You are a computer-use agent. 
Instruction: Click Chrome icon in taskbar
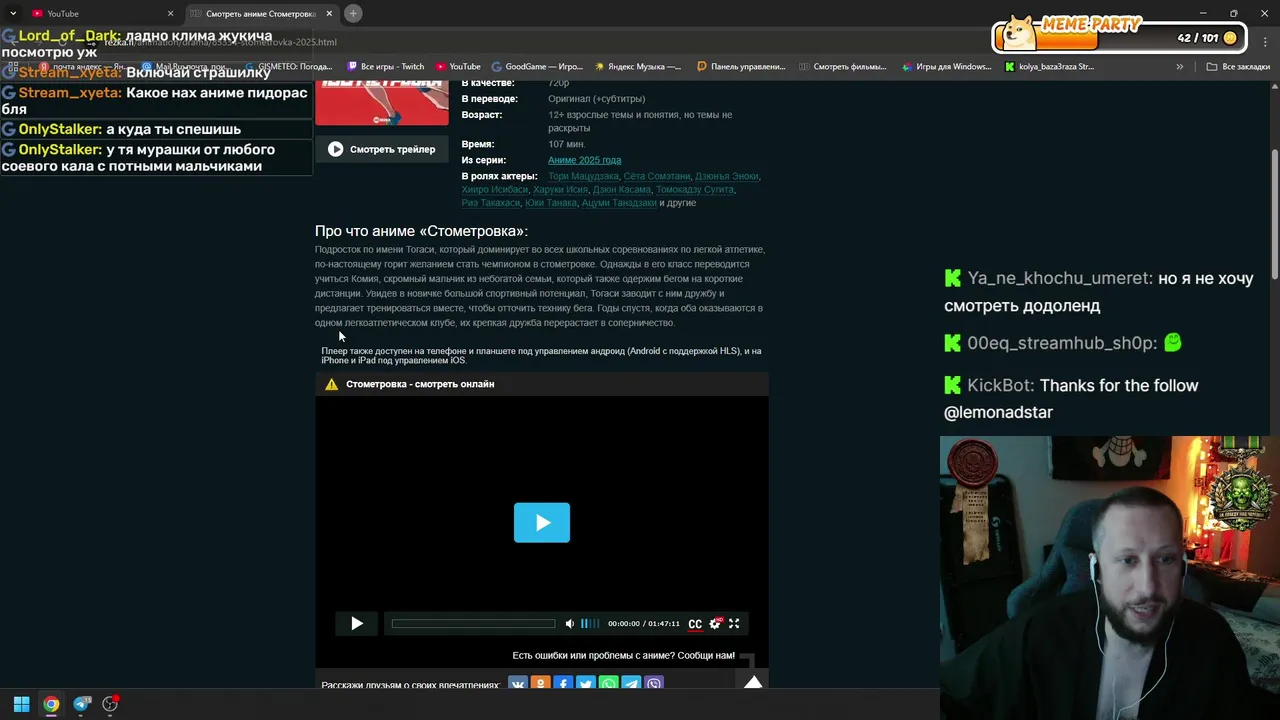click(x=51, y=704)
